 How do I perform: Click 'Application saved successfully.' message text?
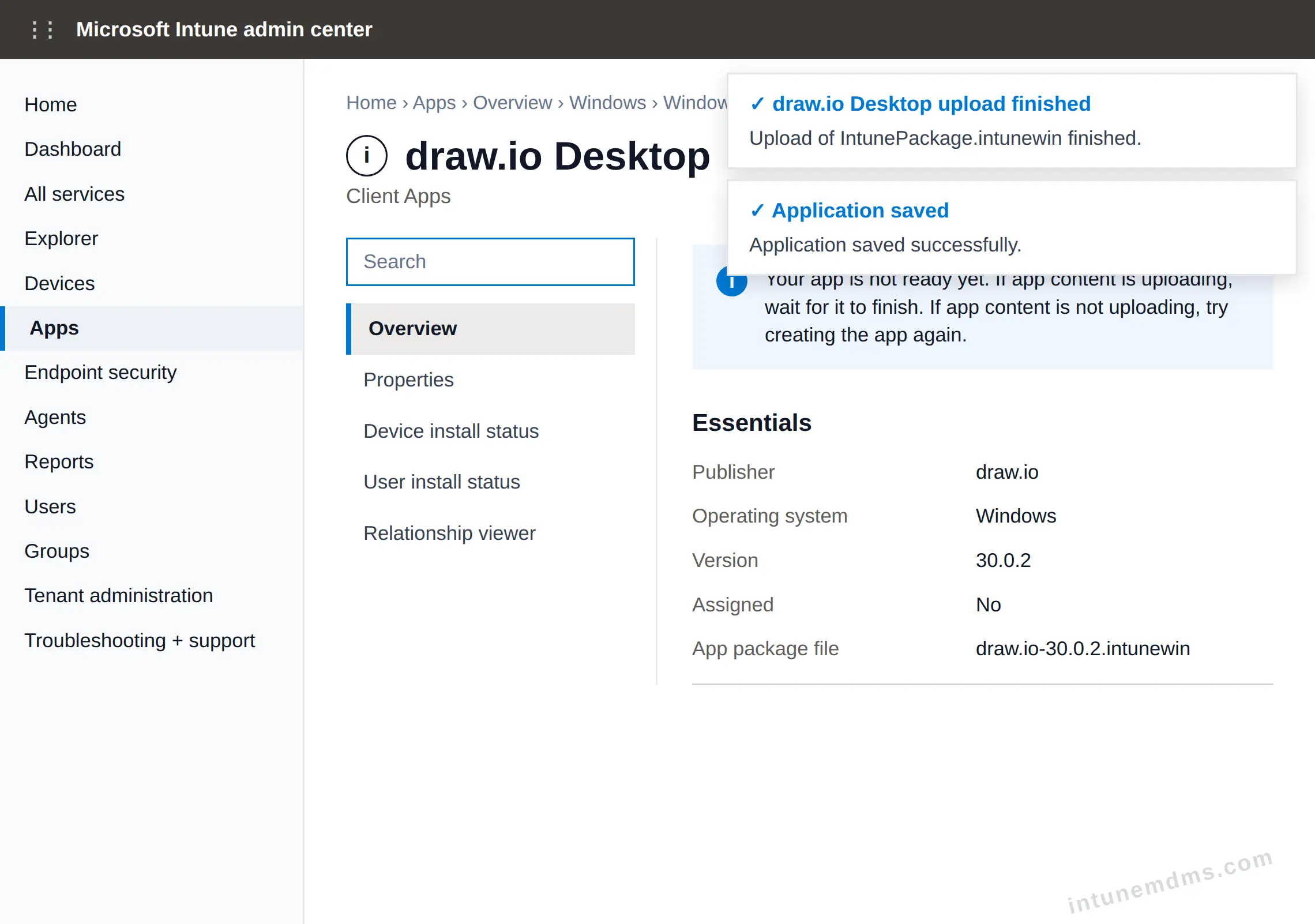tap(885, 245)
